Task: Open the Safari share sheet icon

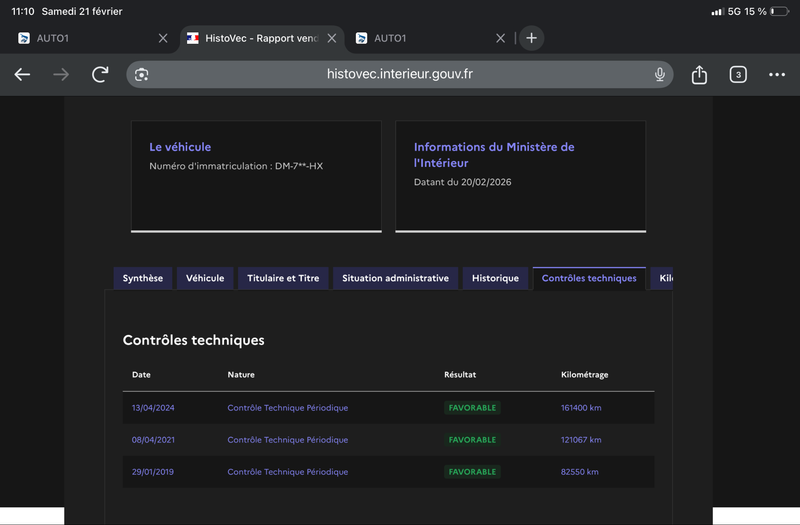Action: point(699,75)
